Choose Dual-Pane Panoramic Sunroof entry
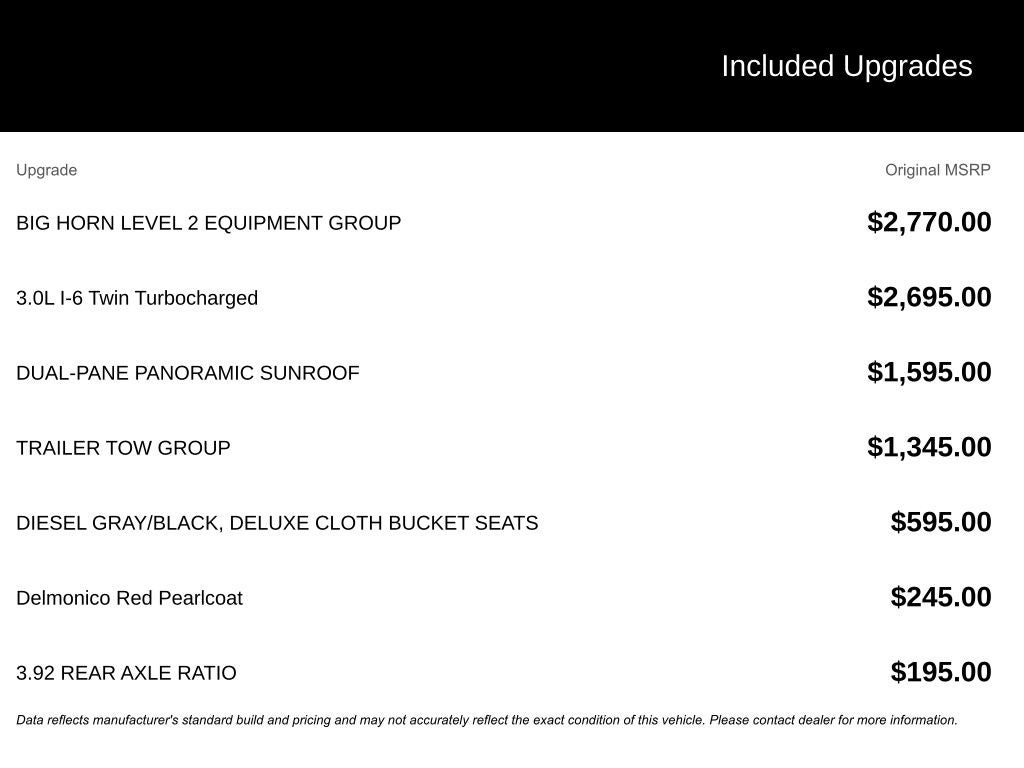 pos(187,373)
